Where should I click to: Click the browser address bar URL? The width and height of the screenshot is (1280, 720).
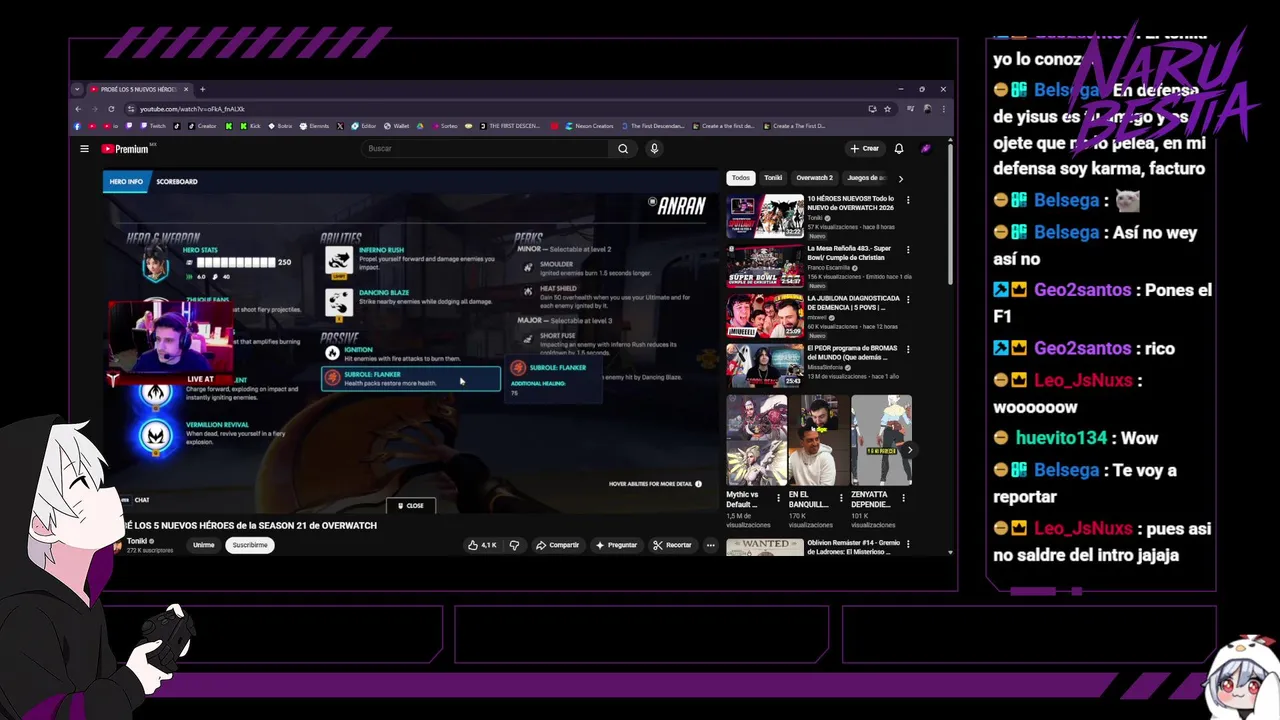(192, 109)
